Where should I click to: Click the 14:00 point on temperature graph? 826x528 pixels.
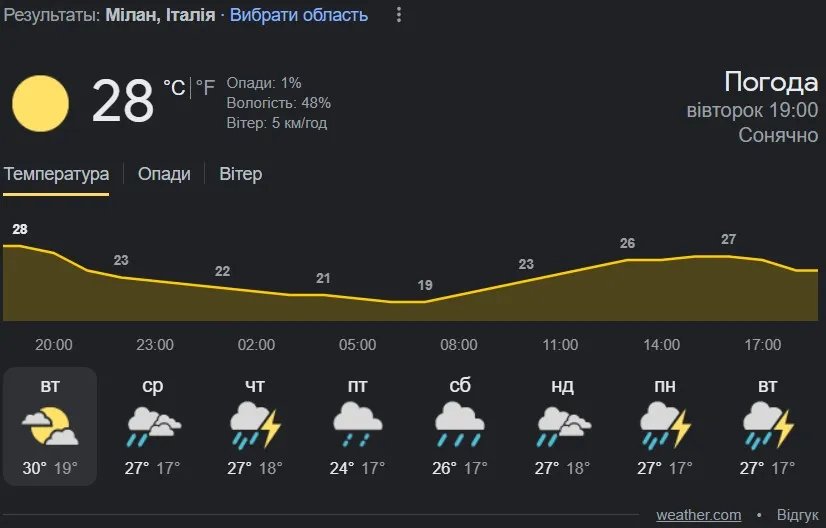point(661,260)
